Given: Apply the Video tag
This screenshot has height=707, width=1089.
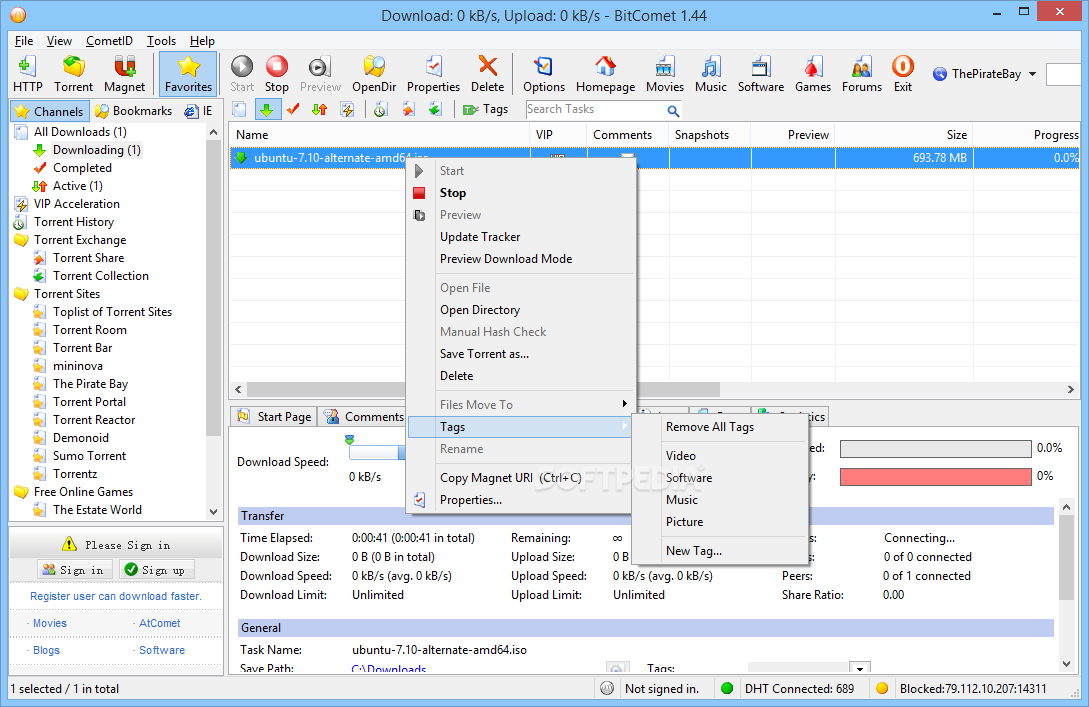Looking at the screenshot, I should [x=720, y=456].
